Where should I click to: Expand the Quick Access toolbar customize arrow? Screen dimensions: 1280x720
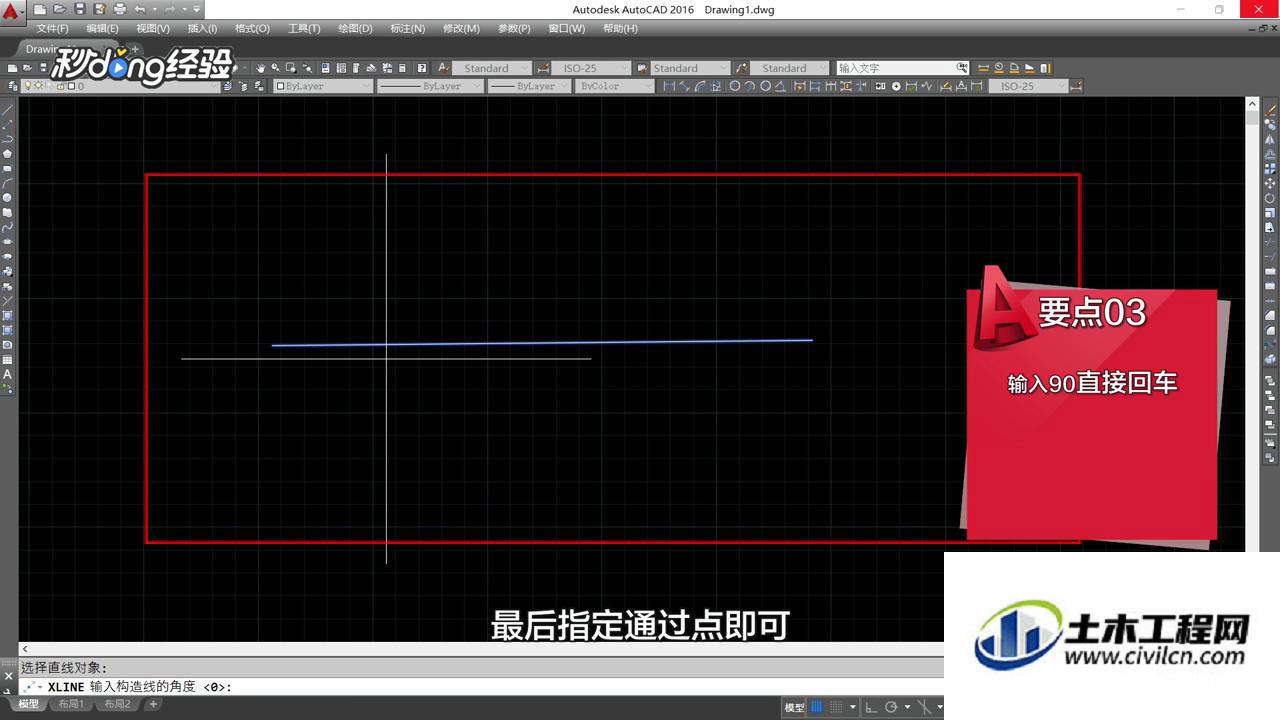pyautogui.click(x=196, y=9)
